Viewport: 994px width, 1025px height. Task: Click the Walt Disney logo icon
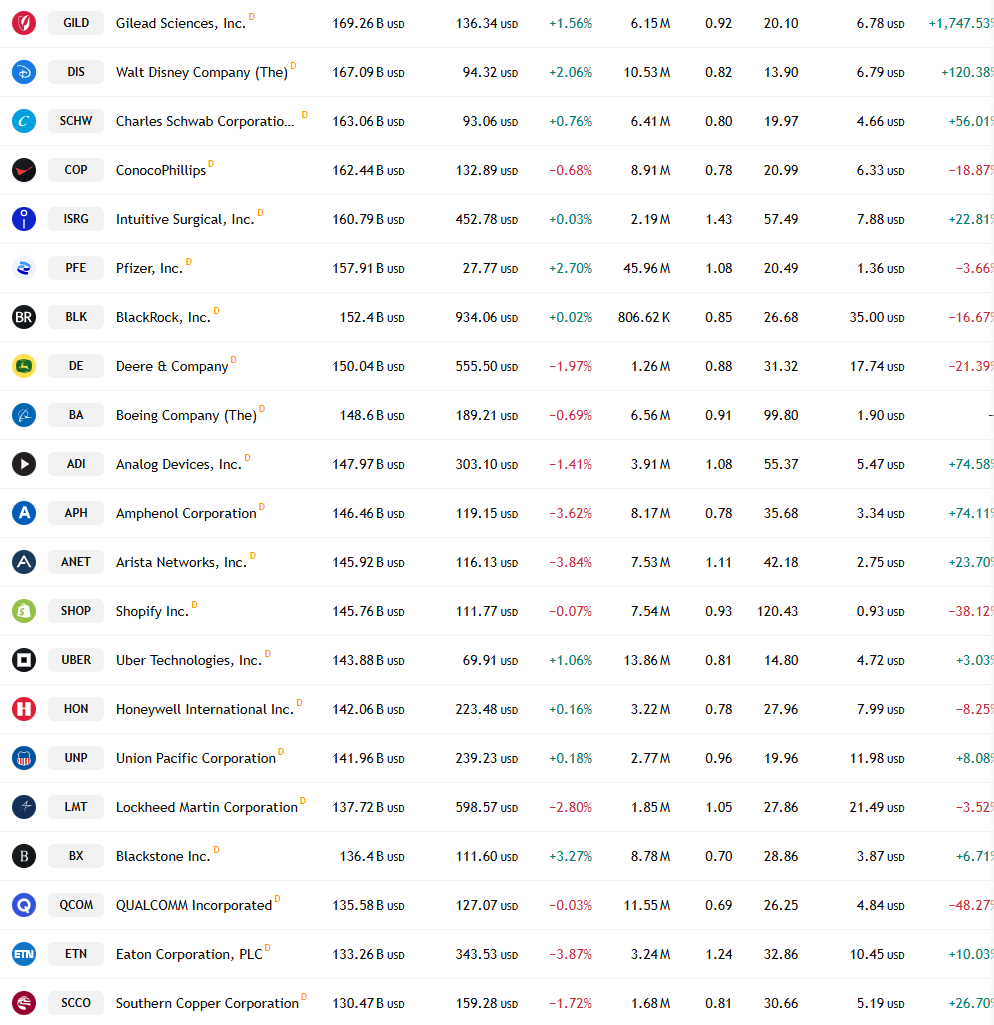tap(24, 72)
